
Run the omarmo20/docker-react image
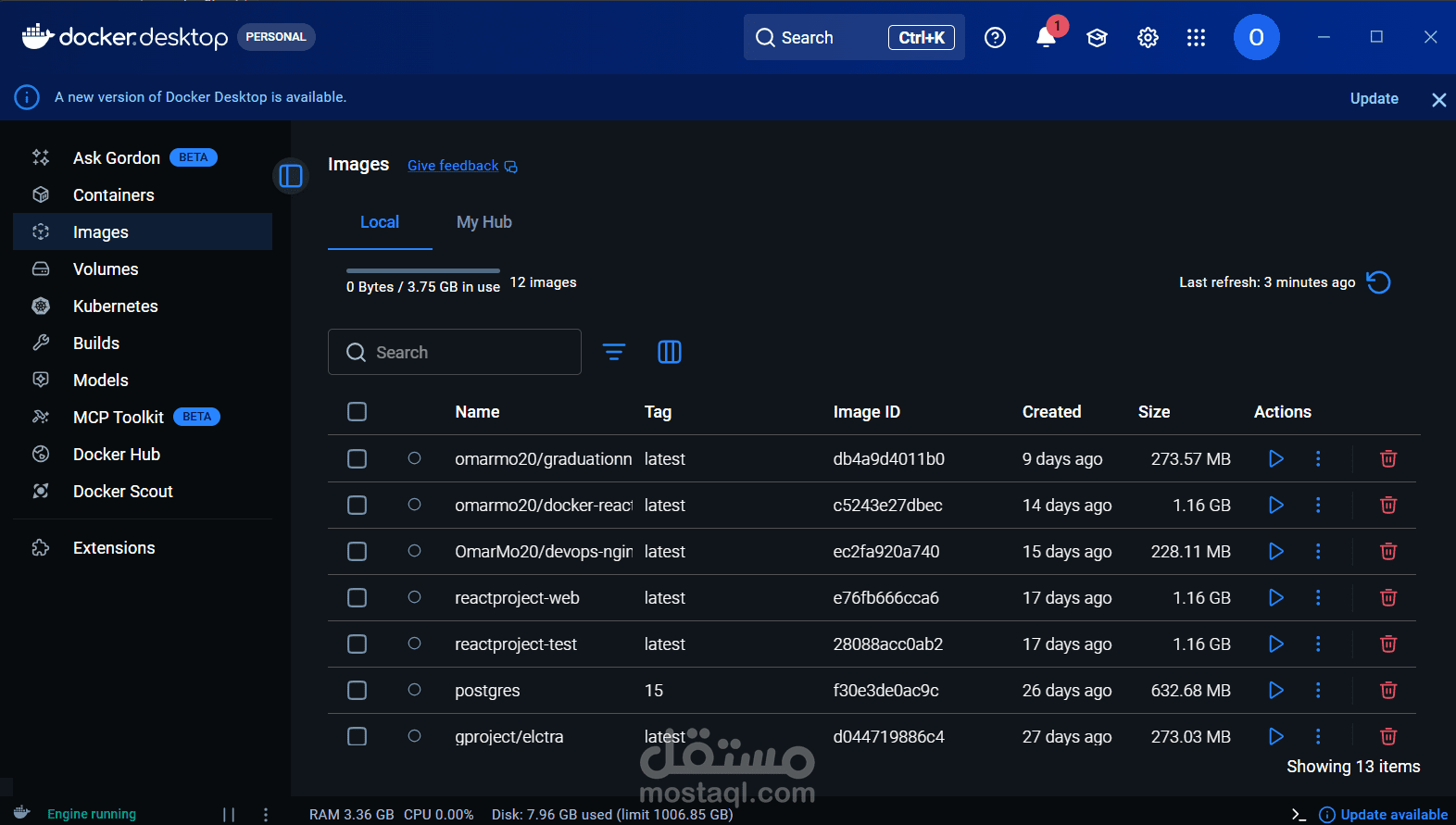click(1275, 505)
